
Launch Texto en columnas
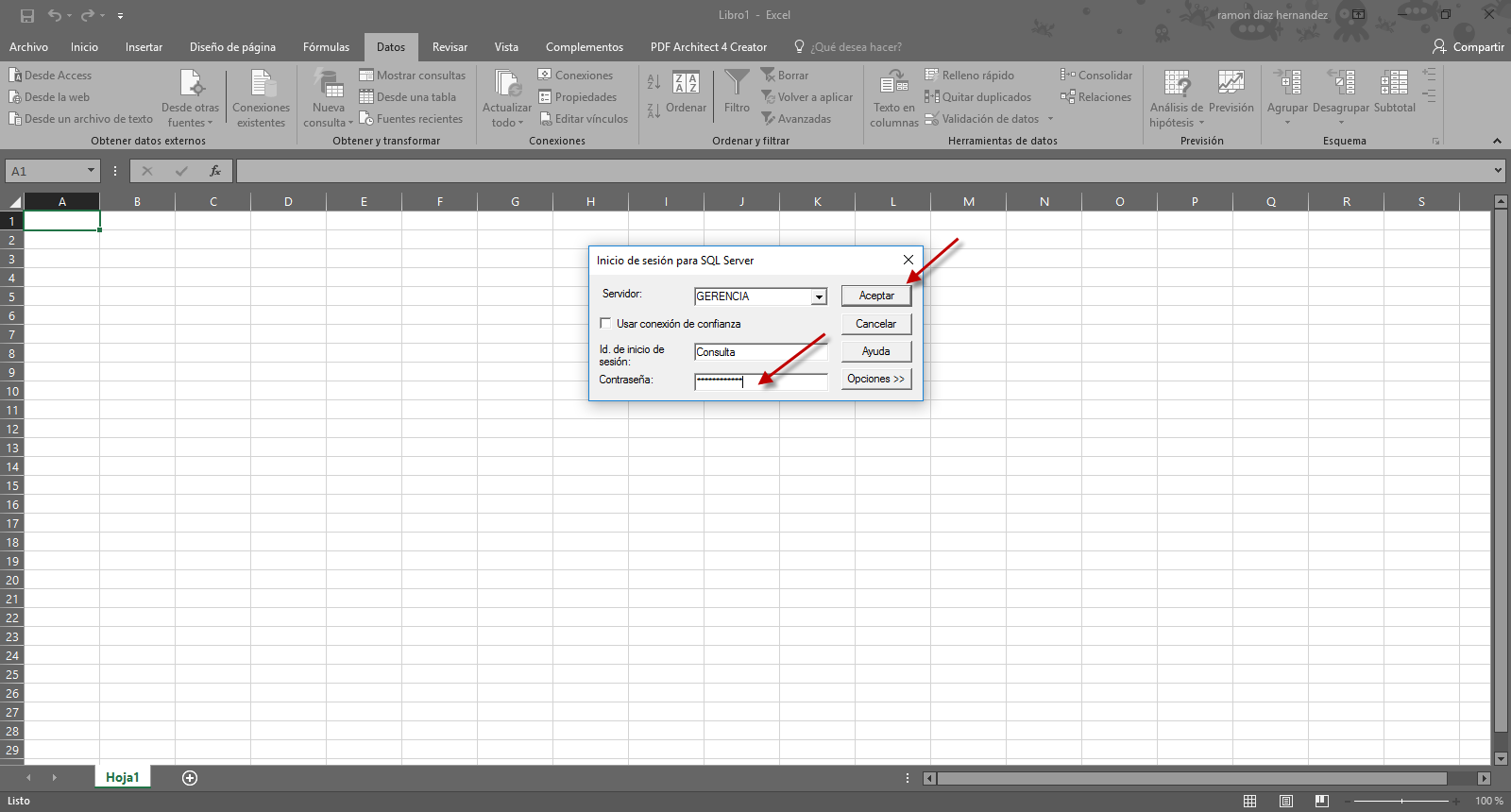tap(894, 98)
